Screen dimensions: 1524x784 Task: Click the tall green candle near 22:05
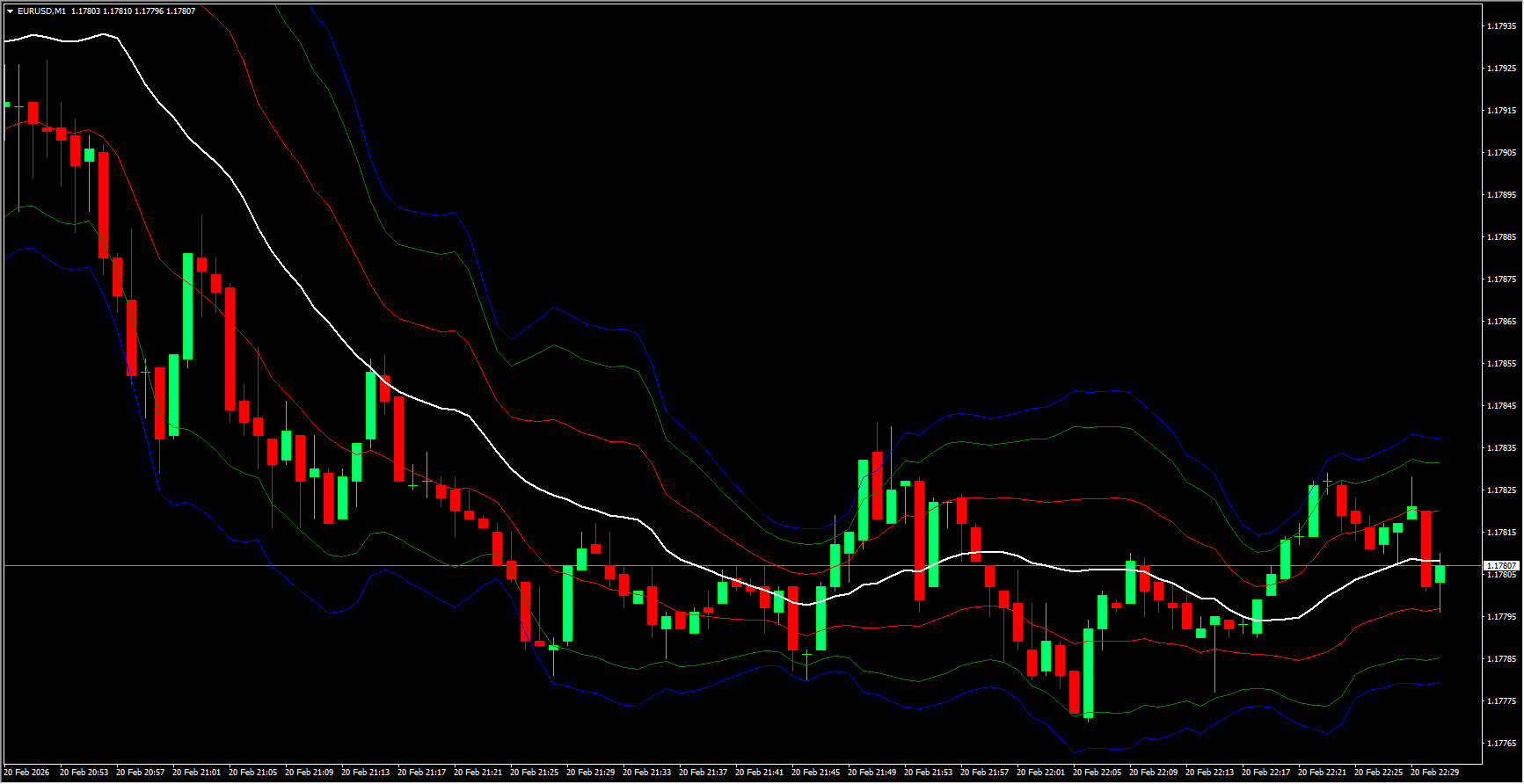(x=1089, y=672)
